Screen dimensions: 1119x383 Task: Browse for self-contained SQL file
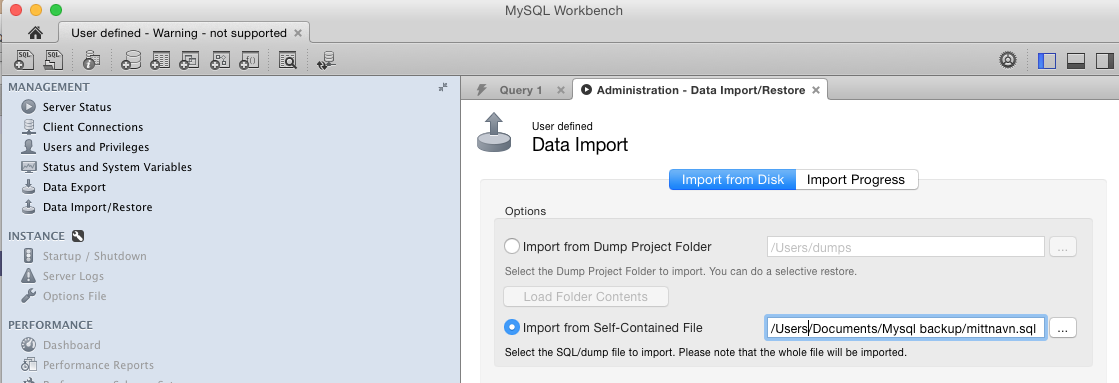point(1063,328)
